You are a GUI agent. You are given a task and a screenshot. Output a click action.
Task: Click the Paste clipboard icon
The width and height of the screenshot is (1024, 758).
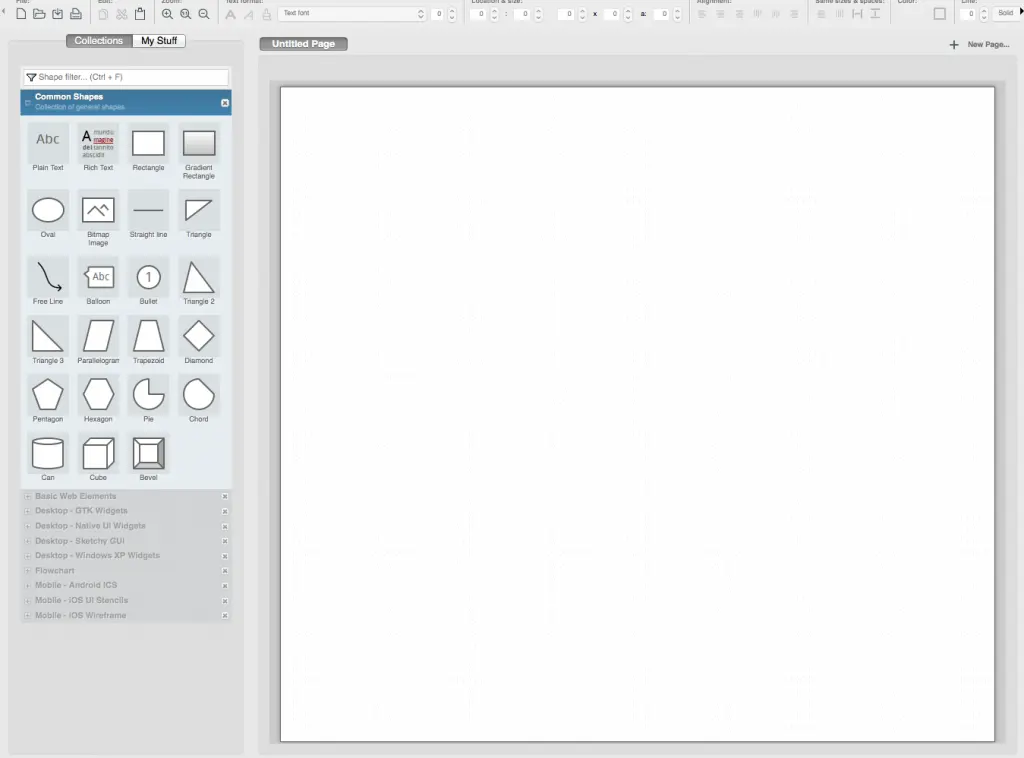click(140, 14)
